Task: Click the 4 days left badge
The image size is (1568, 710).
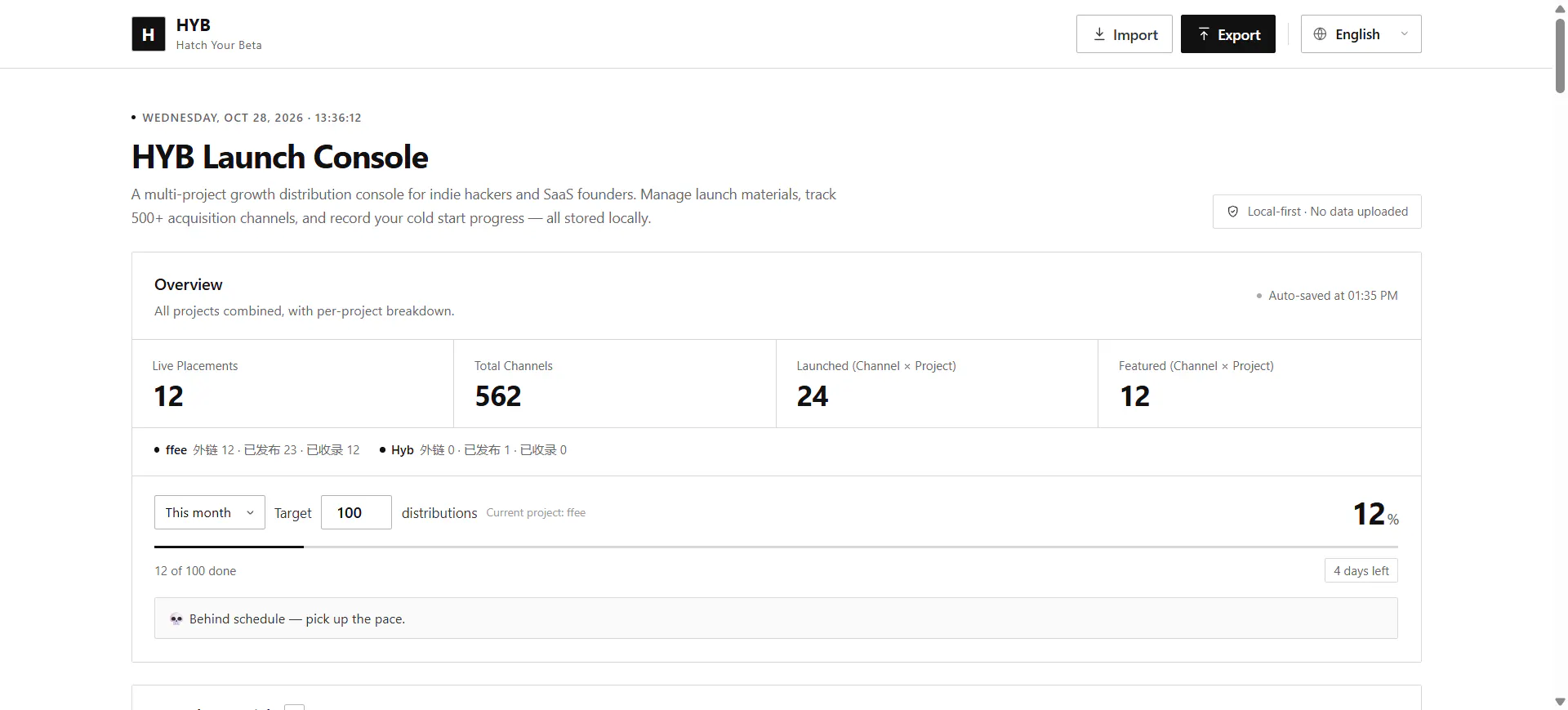Action: 1361,571
